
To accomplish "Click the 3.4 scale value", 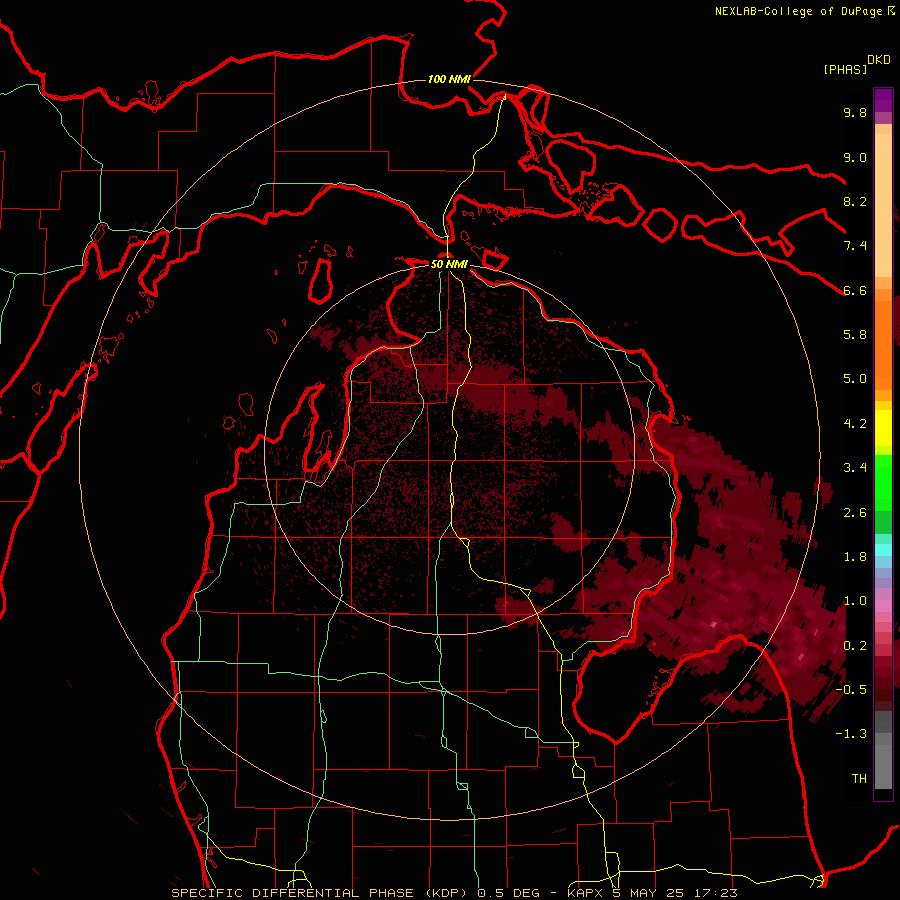I will pos(855,468).
